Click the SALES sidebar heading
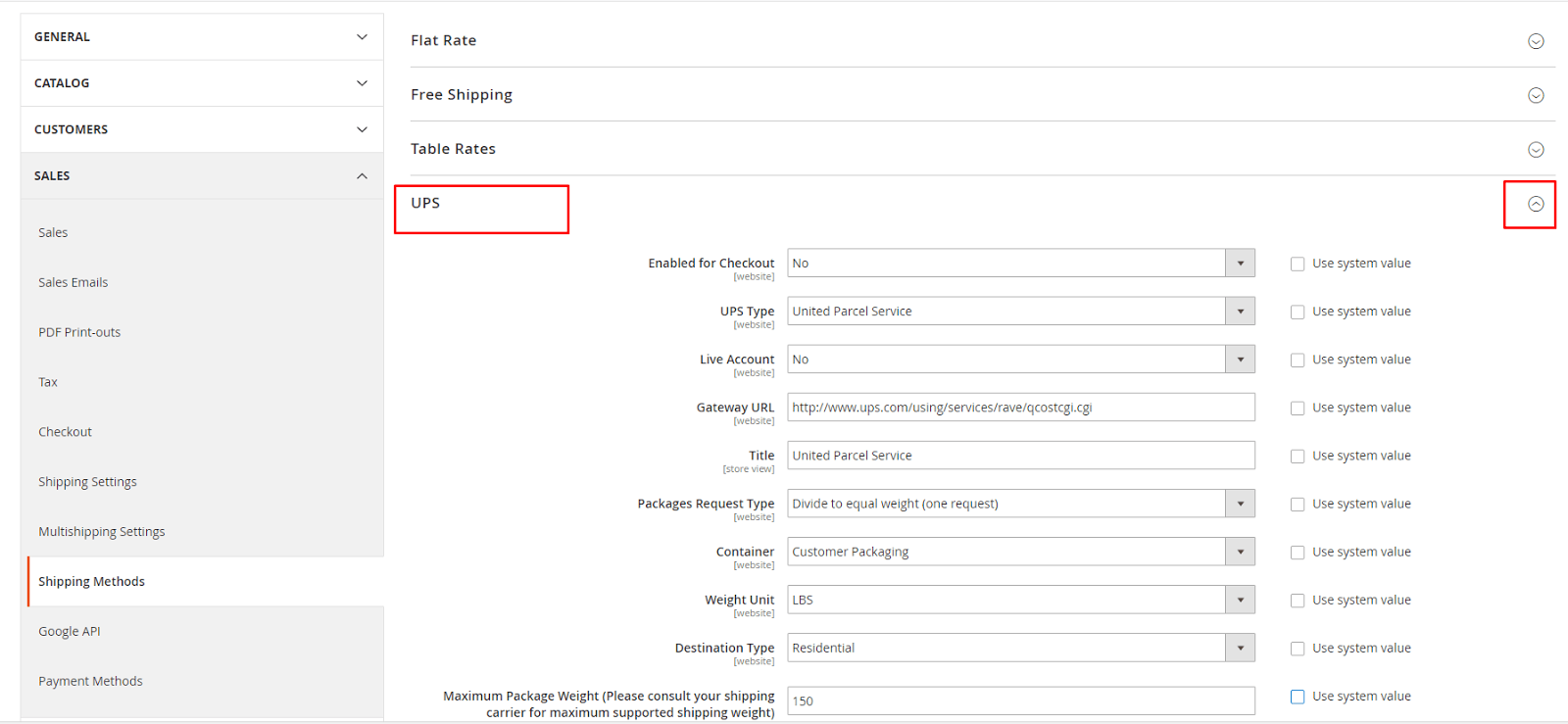Viewport: 1568px width, 724px height. click(x=52, y=176)
